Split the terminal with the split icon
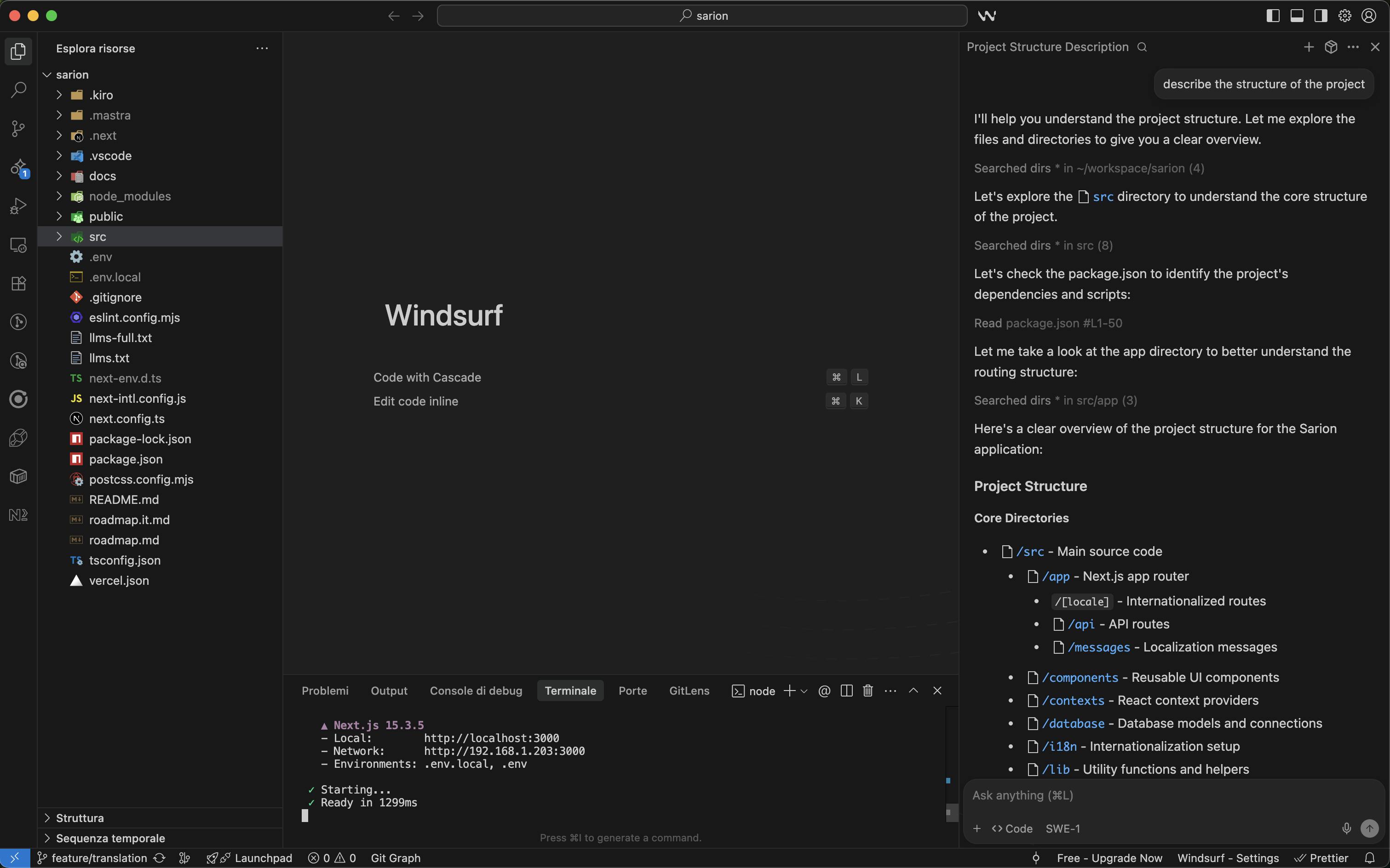1390x868 pixels. (x=846, y=691)
